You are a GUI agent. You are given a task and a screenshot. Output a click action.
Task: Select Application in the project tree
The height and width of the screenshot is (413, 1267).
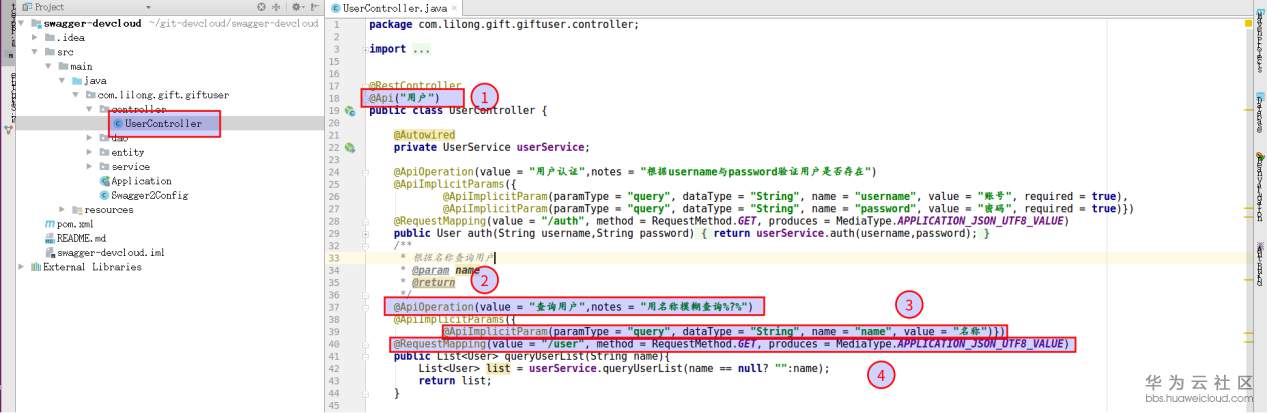point(141,181)
